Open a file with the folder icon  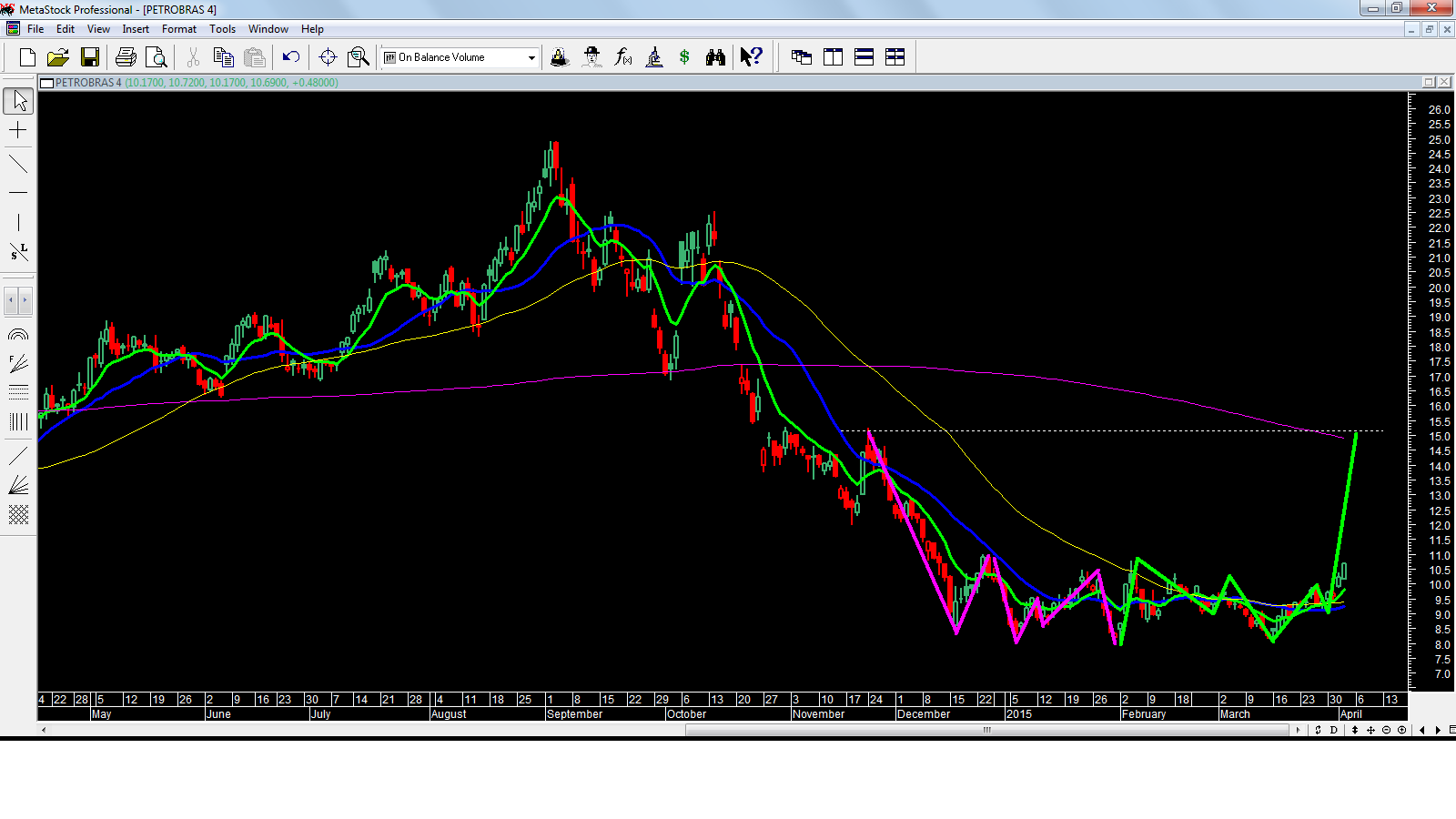pyautogui.click(x=58, y=57)
